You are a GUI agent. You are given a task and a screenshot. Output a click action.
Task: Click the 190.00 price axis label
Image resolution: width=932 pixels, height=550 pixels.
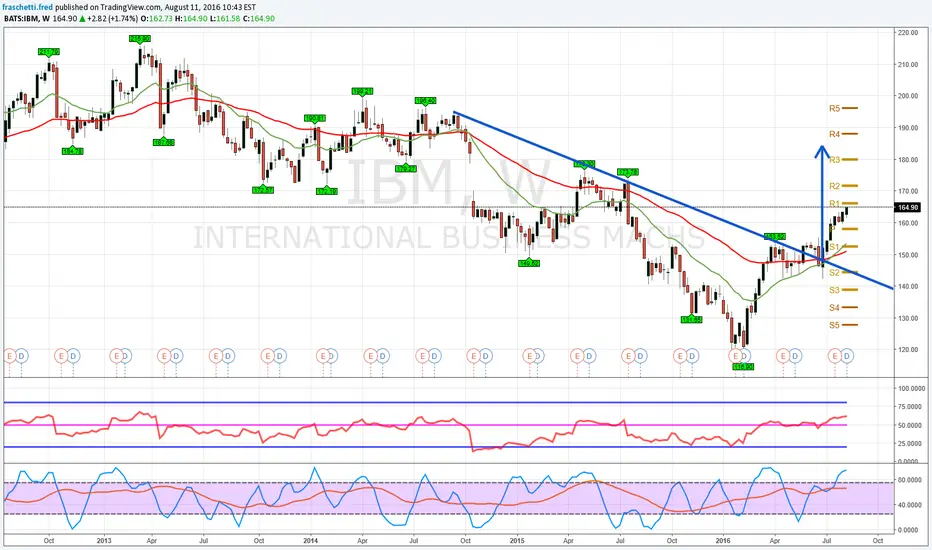pyautogui.click(x=908, y=128)
